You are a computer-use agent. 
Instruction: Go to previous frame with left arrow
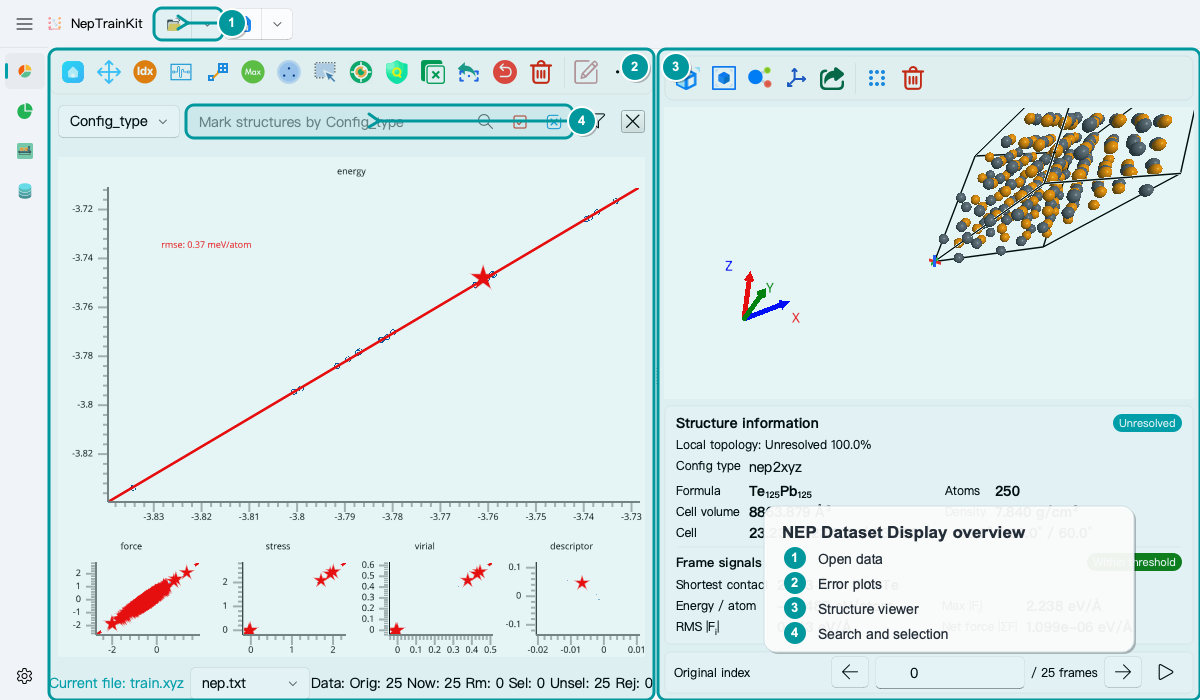(850, 672)
